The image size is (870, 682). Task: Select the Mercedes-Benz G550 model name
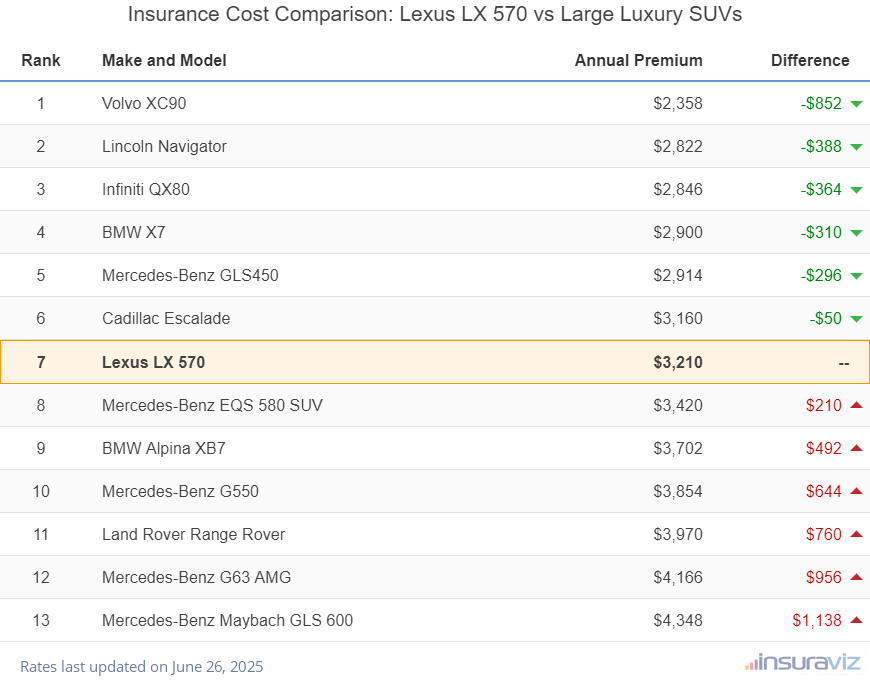(x=180, y=492)
